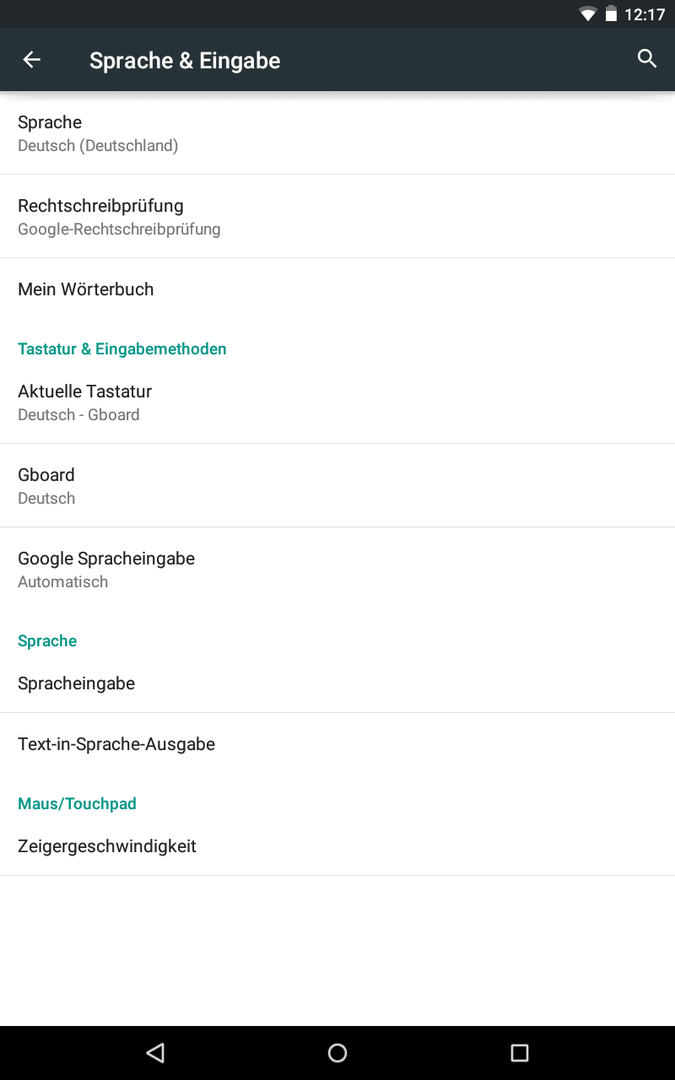Open Text-in-Sprache-Ausgabe settings
The width and height of the screenshot is (675, 1080).
click(338, 744)
